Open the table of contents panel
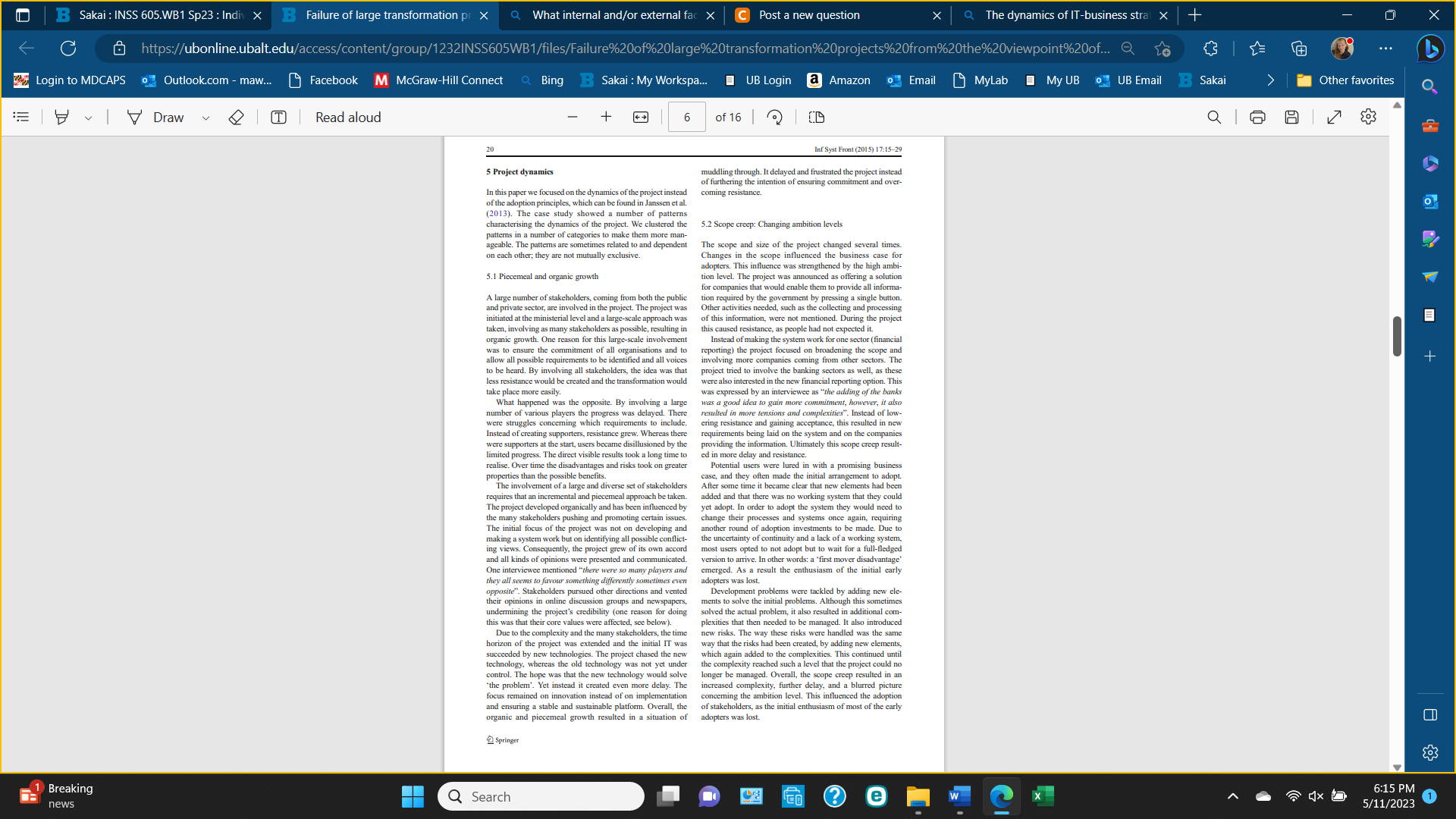Viewport: 1456px width, 819px height. [21, 117]
